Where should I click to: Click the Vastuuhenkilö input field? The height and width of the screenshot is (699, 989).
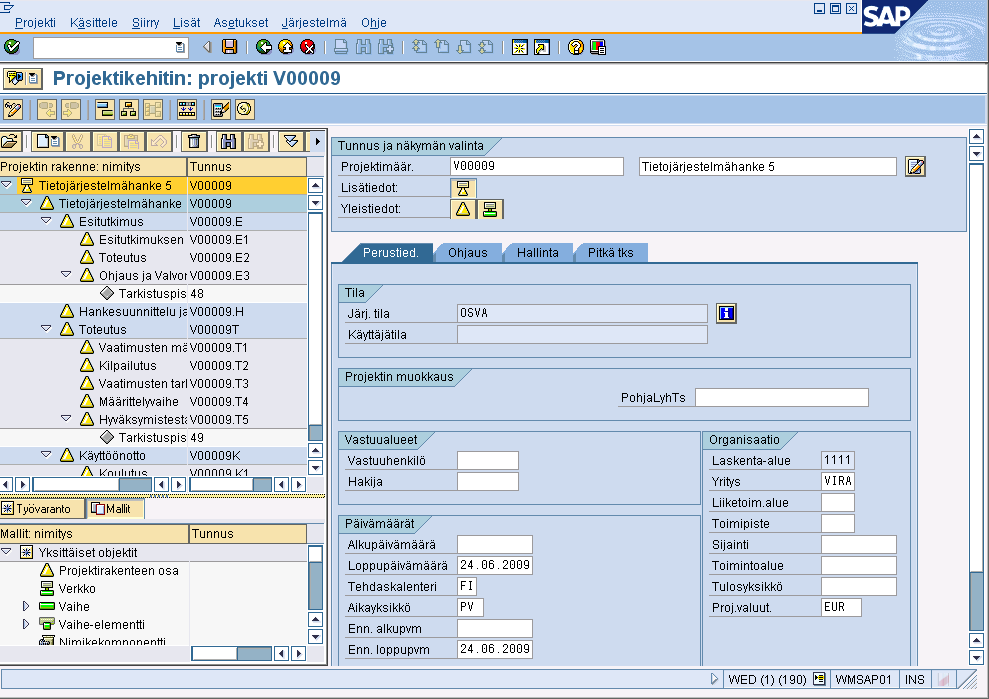coord(488,461)
